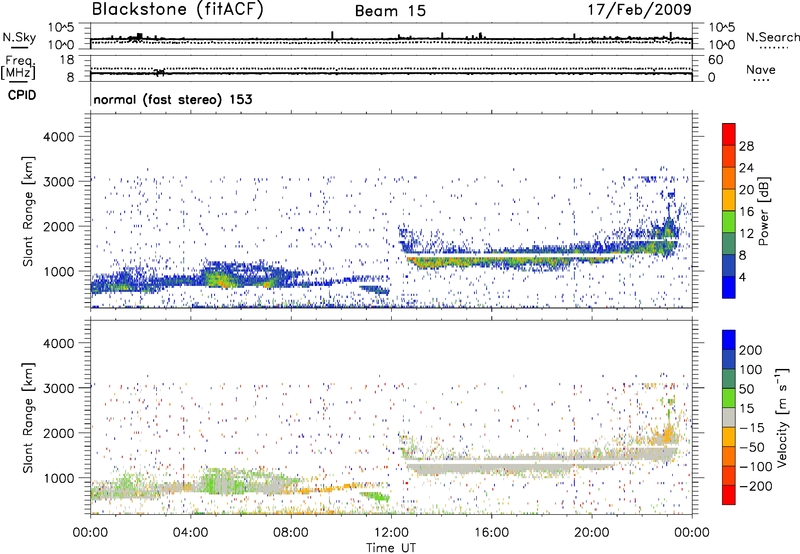Click the '-200' tick on the Velocity scale
The image size is (800, 554).
pyautogui.click(x=756, y=486)
